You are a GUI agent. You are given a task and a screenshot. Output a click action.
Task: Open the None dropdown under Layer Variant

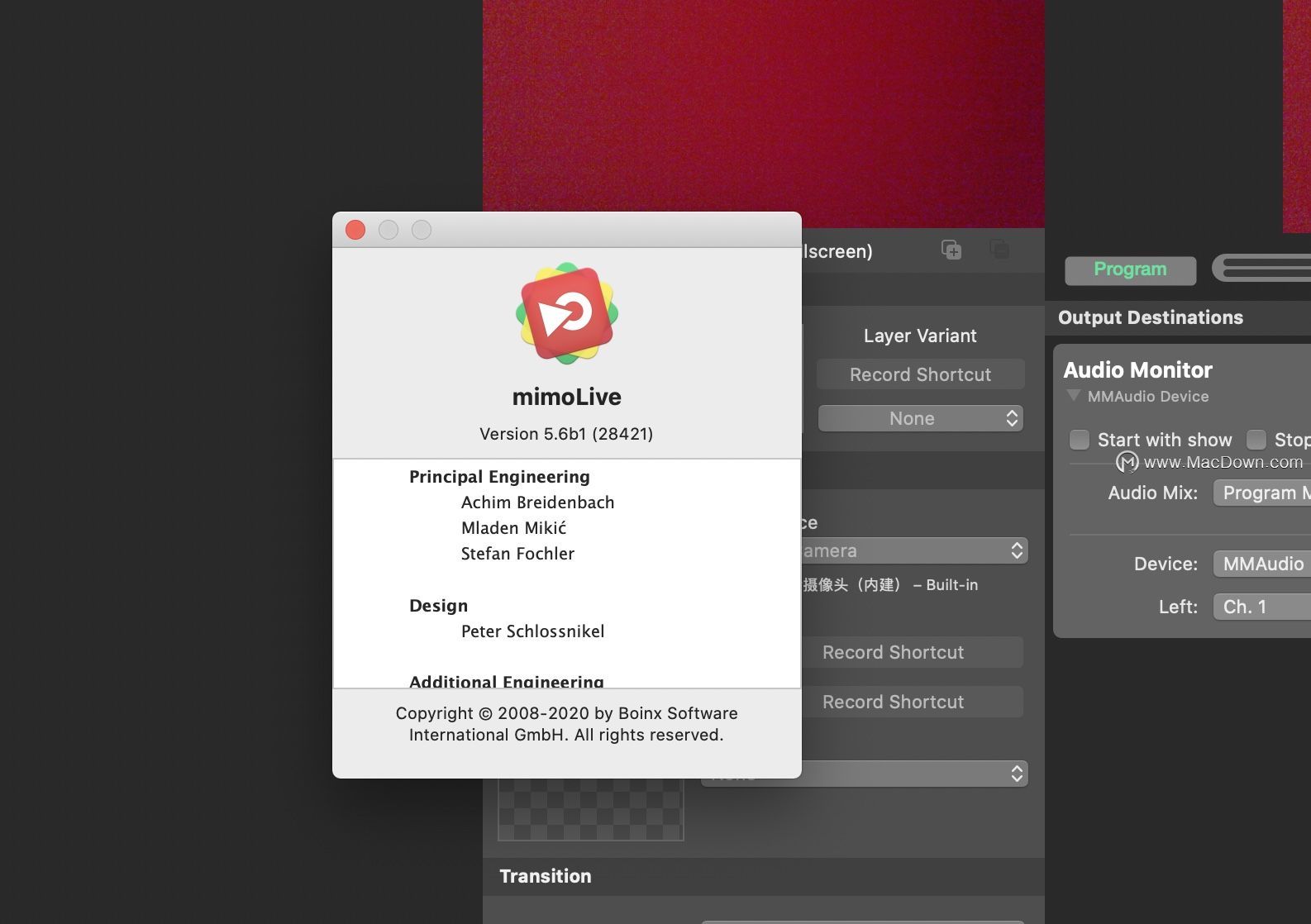(x=921, y=418)
